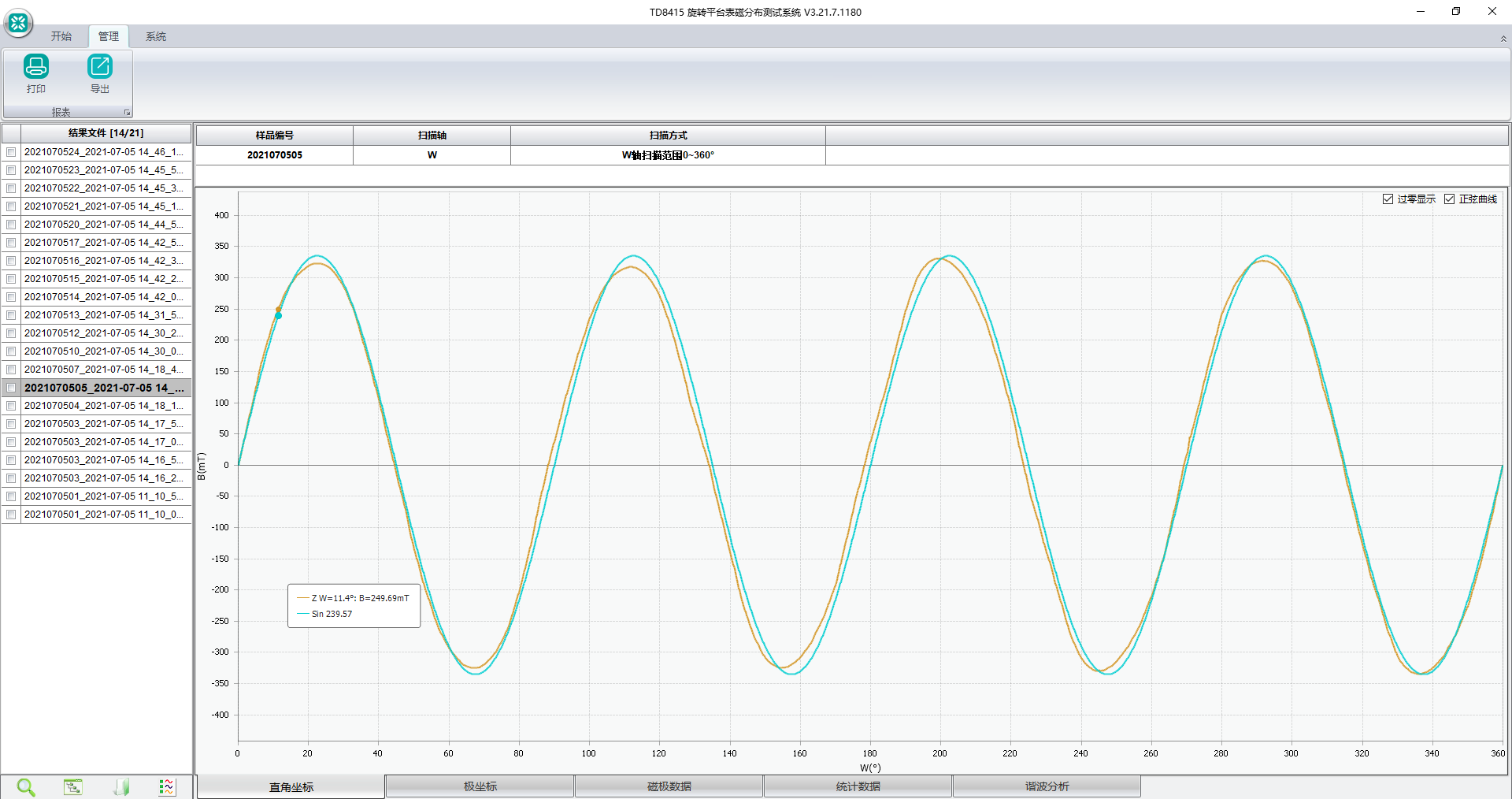Click the green magnifier search icon
The width and height of the screenshot is (1512, 799).
click(25, 786)
